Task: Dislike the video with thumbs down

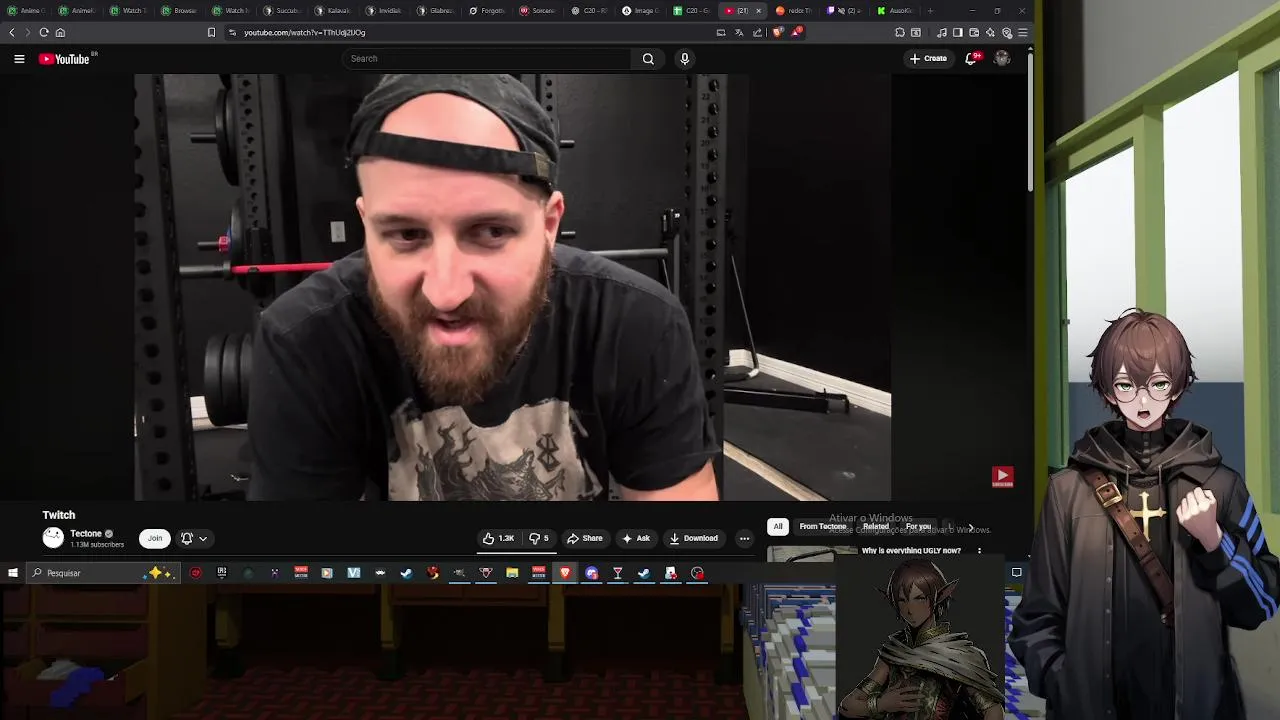Action: click(538, 538)
